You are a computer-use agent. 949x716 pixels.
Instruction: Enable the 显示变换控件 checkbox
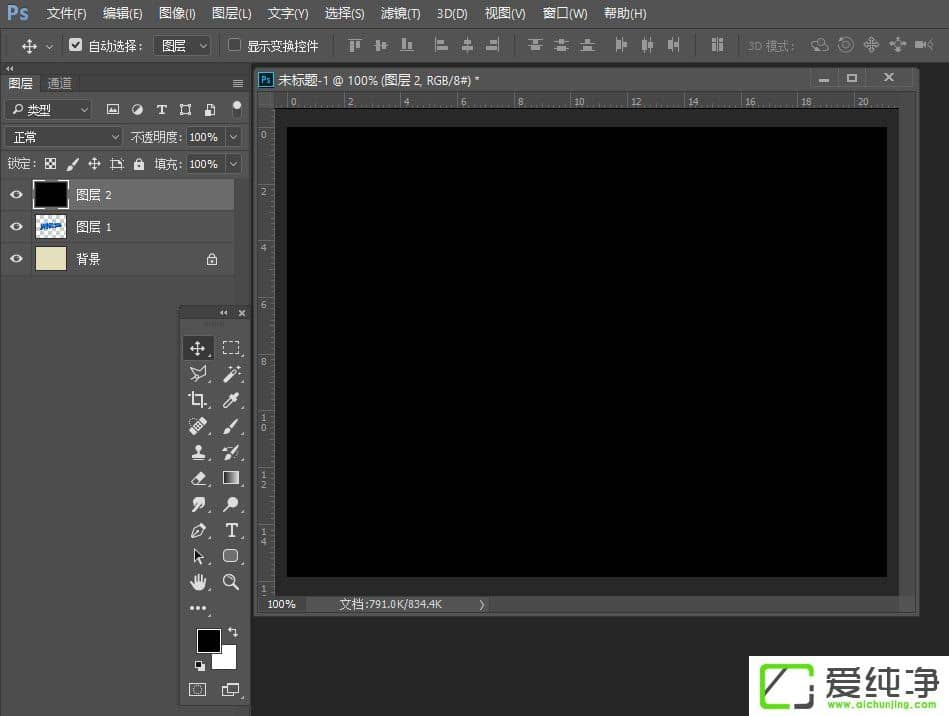tap(235, 45)
